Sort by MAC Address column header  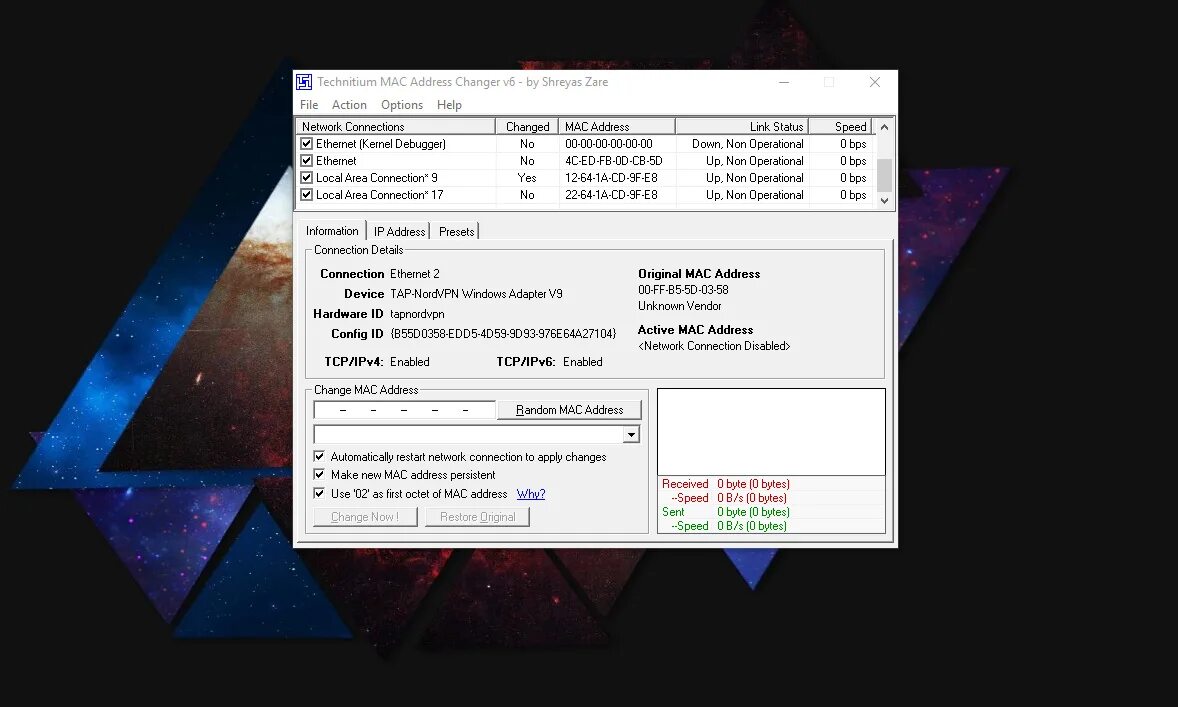[x=617, y=126]
